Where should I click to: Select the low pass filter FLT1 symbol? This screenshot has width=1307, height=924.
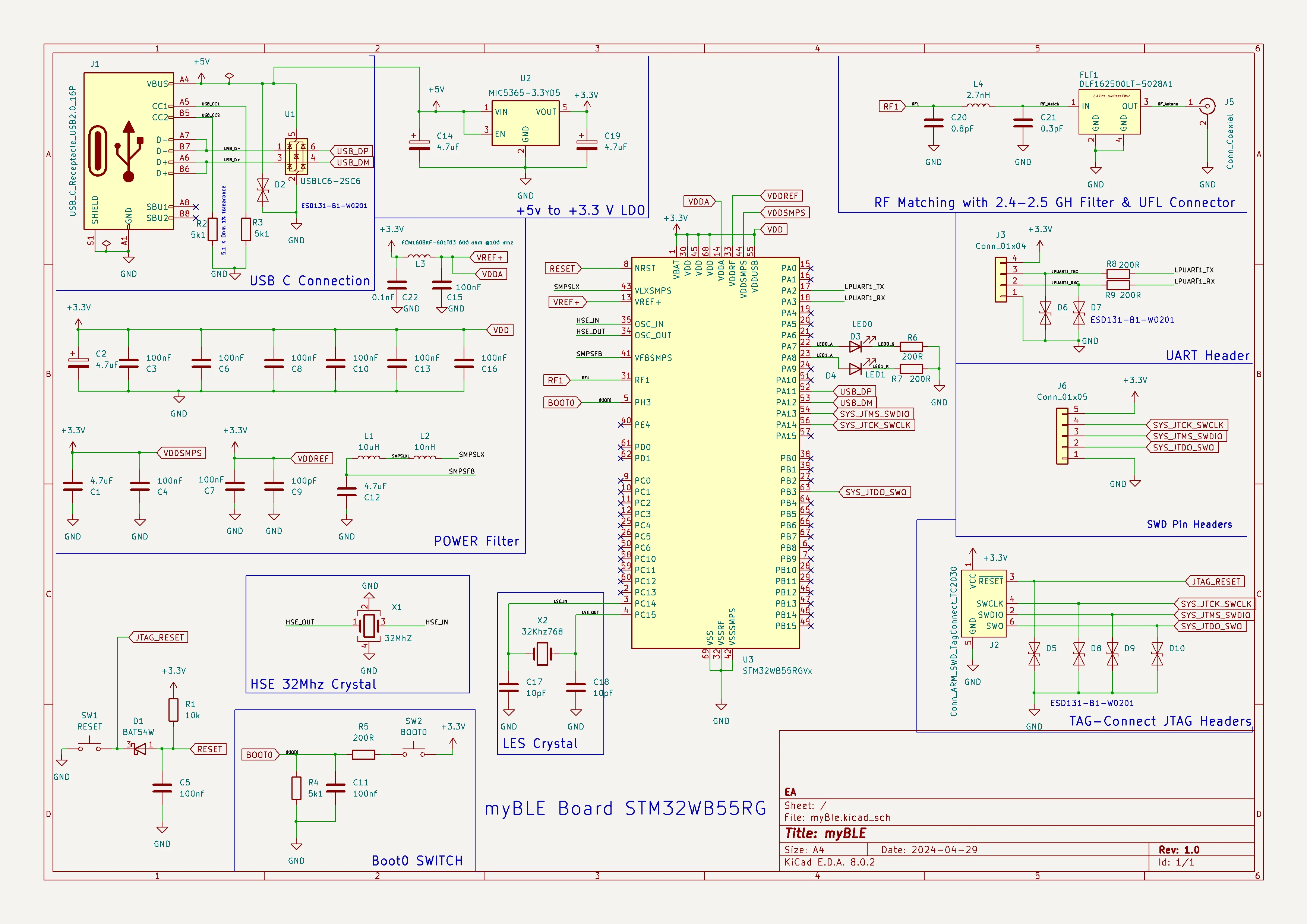(1109, 111)
